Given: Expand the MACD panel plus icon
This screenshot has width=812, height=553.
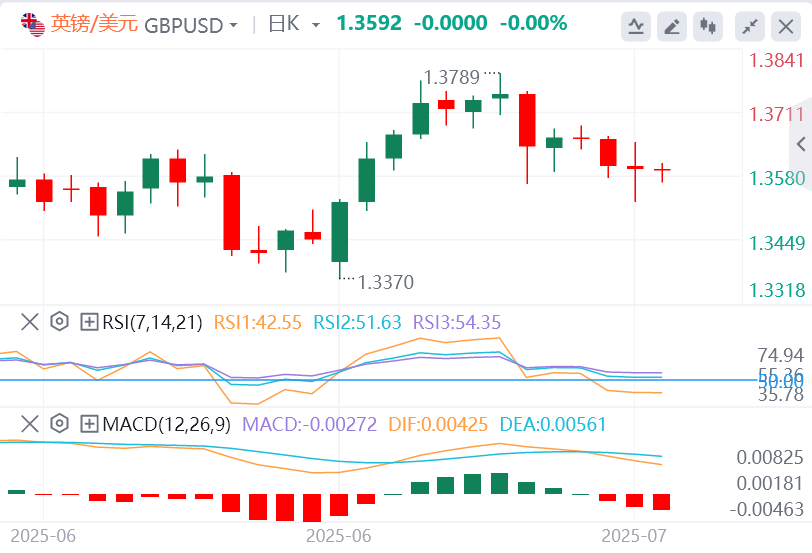Looking at the screenshot, I should pyautogui.click(x=89, y=424).
